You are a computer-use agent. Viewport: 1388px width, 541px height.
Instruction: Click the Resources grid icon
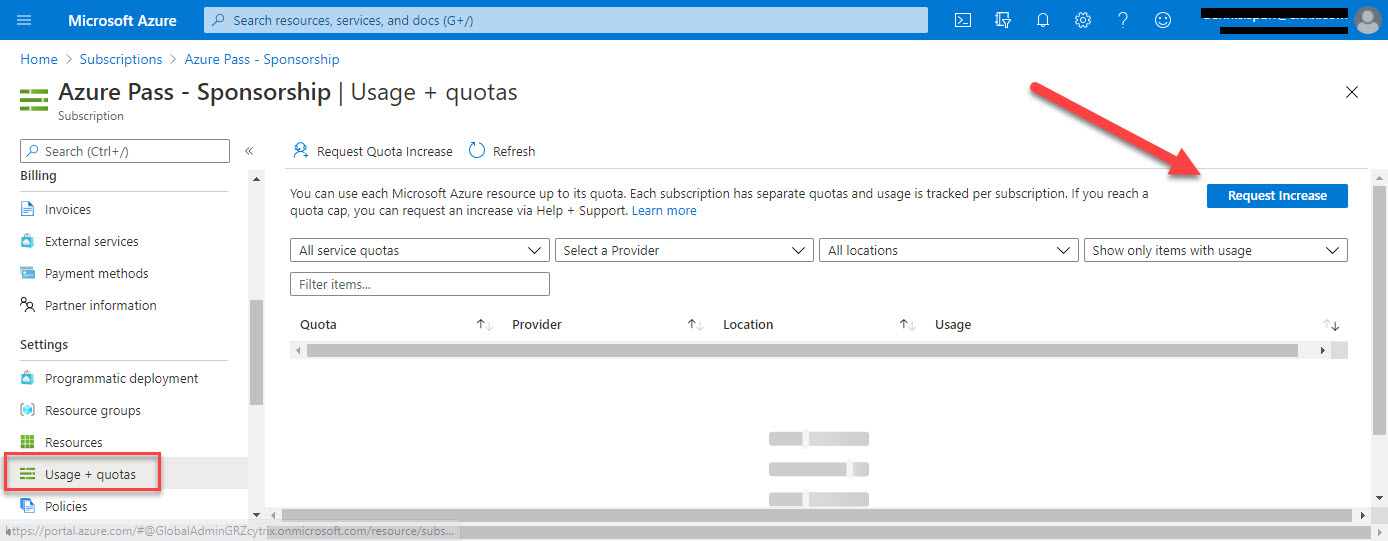28,442
